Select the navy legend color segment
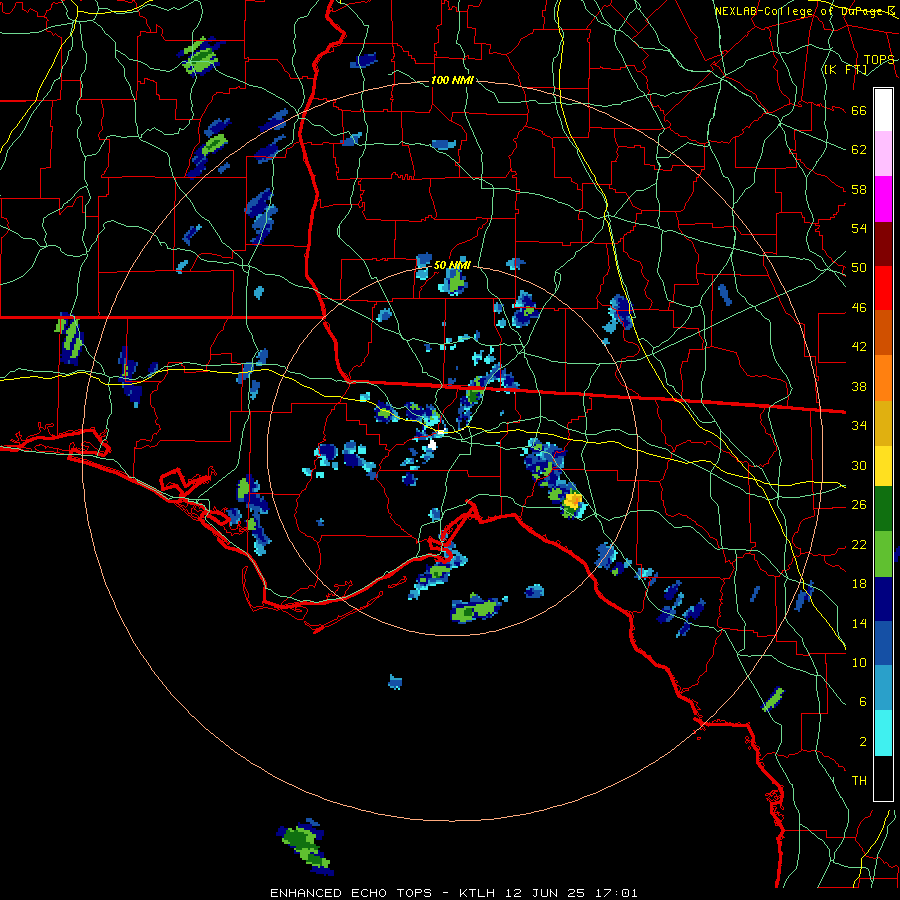 883,599
